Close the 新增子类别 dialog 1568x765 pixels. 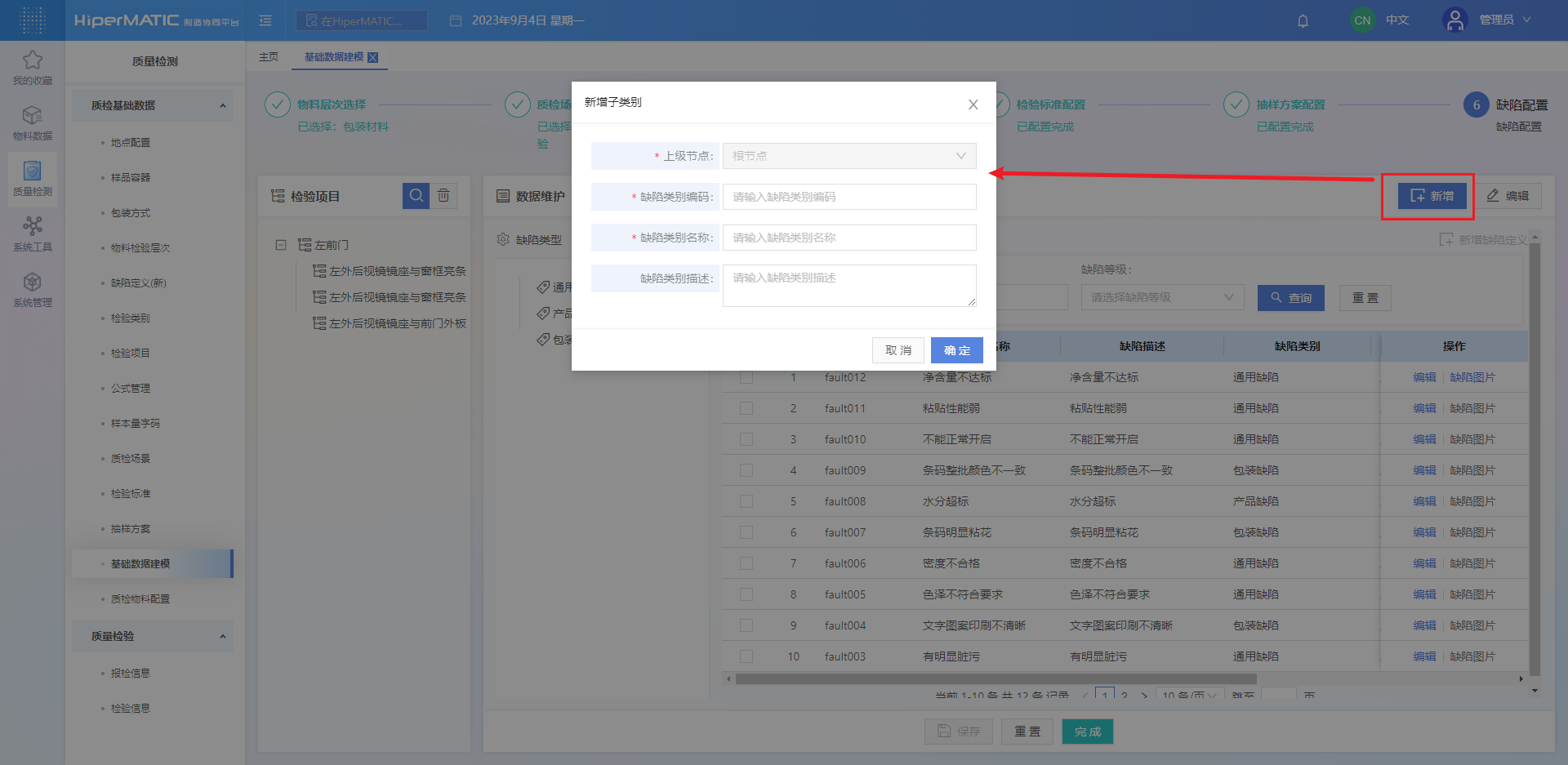973,105
